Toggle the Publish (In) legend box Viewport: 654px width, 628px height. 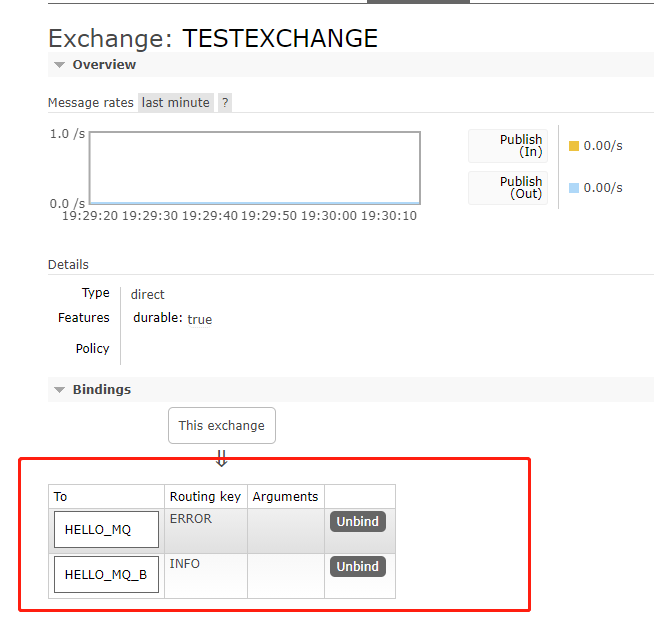click(508, 146)
